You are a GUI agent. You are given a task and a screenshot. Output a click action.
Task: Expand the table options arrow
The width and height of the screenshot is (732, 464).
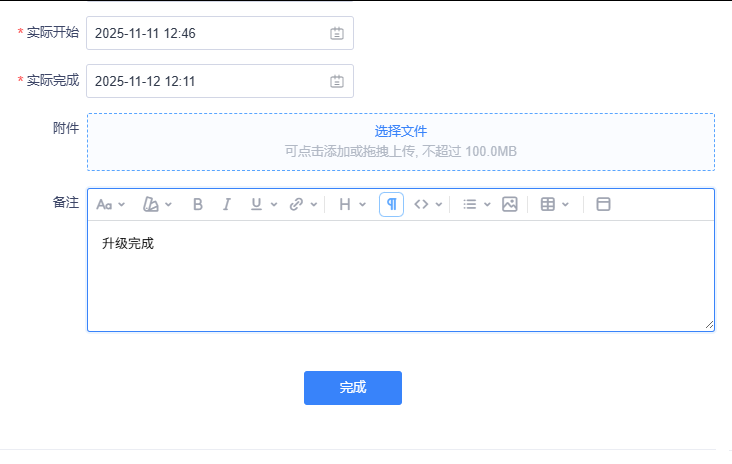[565, 204]
